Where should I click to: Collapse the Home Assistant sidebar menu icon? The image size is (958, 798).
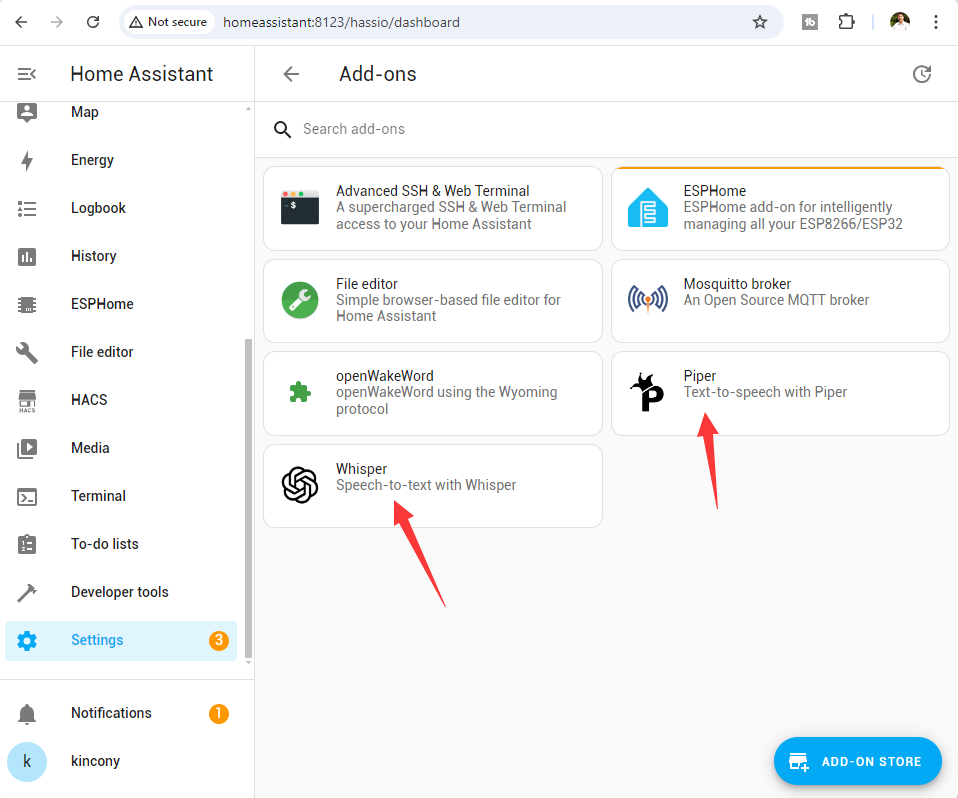pos(27,74)
